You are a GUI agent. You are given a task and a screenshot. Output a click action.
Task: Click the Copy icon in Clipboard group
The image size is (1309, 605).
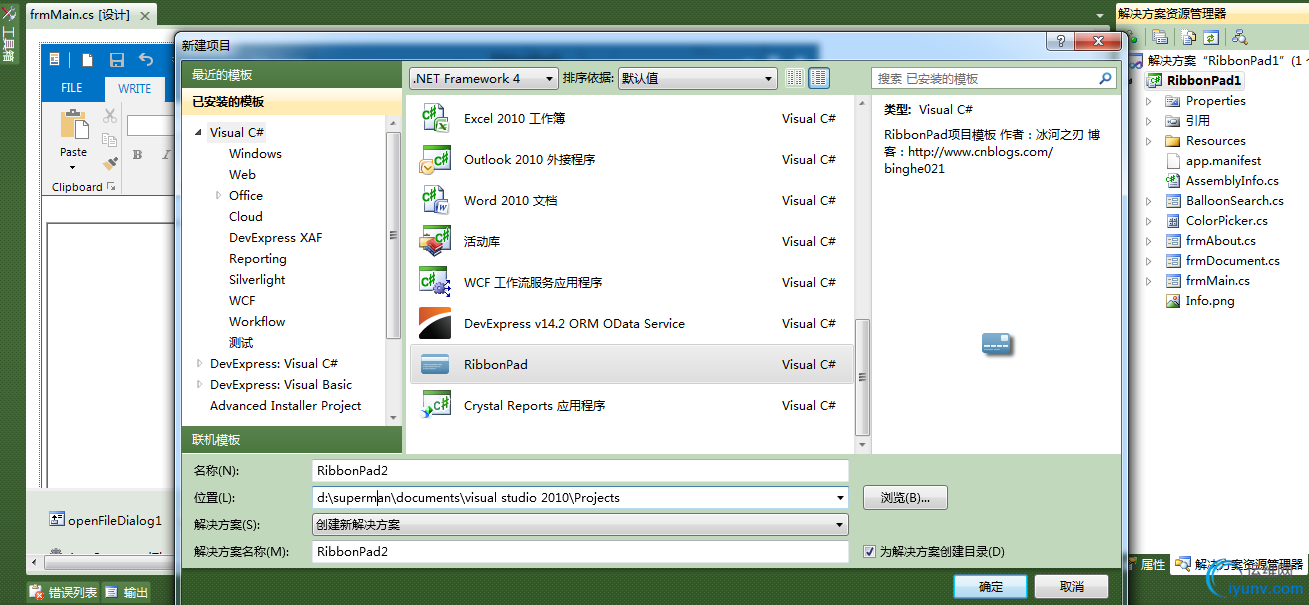(x=110, y=139)
